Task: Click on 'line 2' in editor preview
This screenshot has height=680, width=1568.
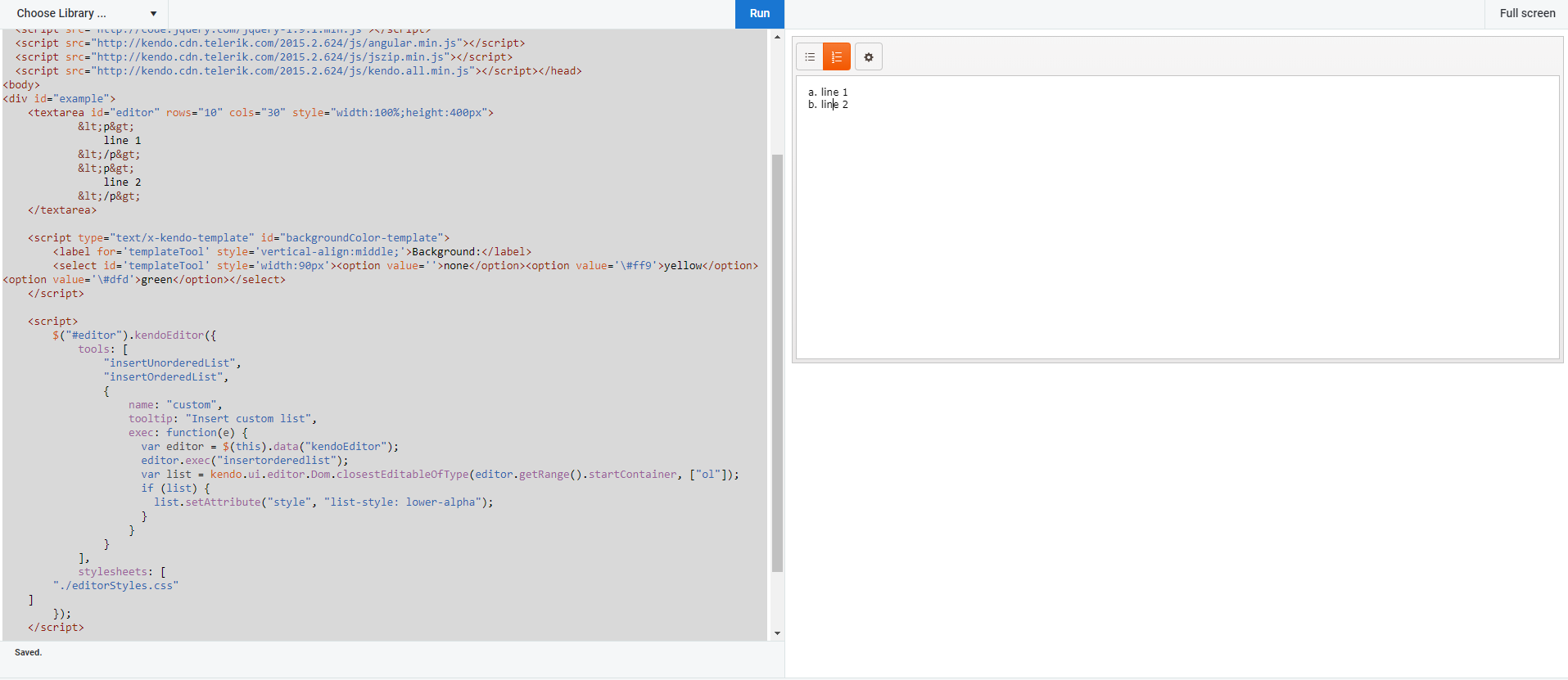Action: tap(834, 105)
